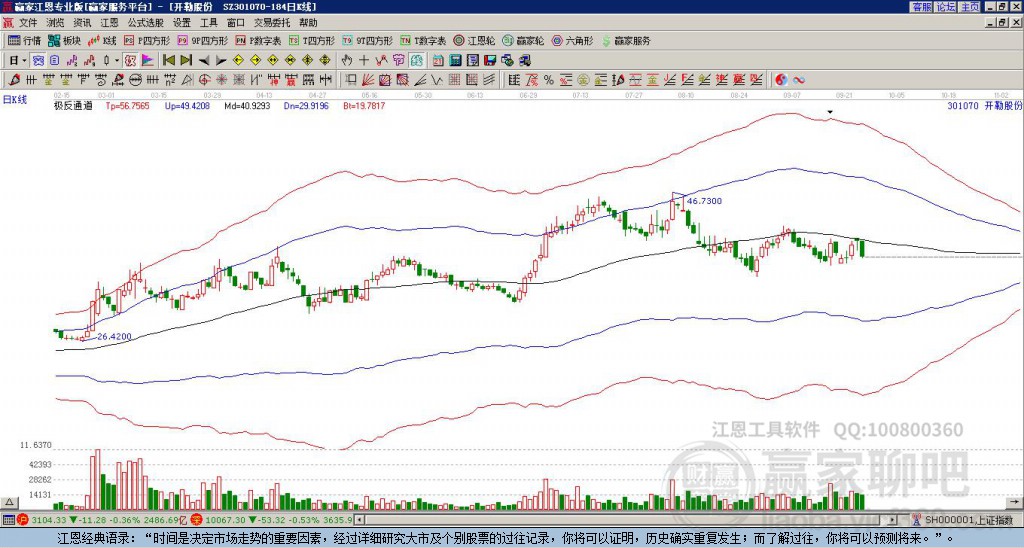Click the 46.7300 price high label
Viewport: 1024px width, 548px height.
pyautogui.click(x=705, y=201)
